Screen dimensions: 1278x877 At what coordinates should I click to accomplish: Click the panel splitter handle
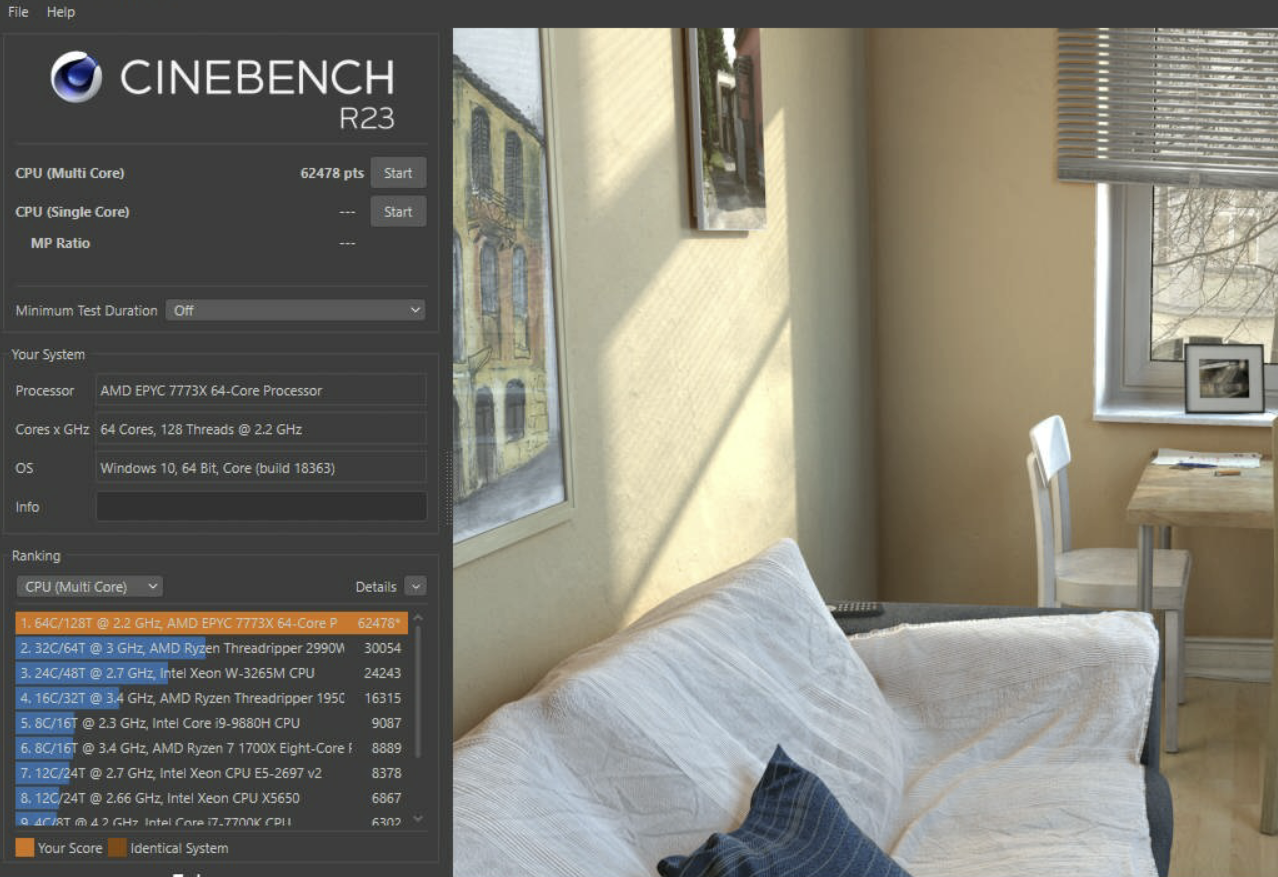coord(448,488)
